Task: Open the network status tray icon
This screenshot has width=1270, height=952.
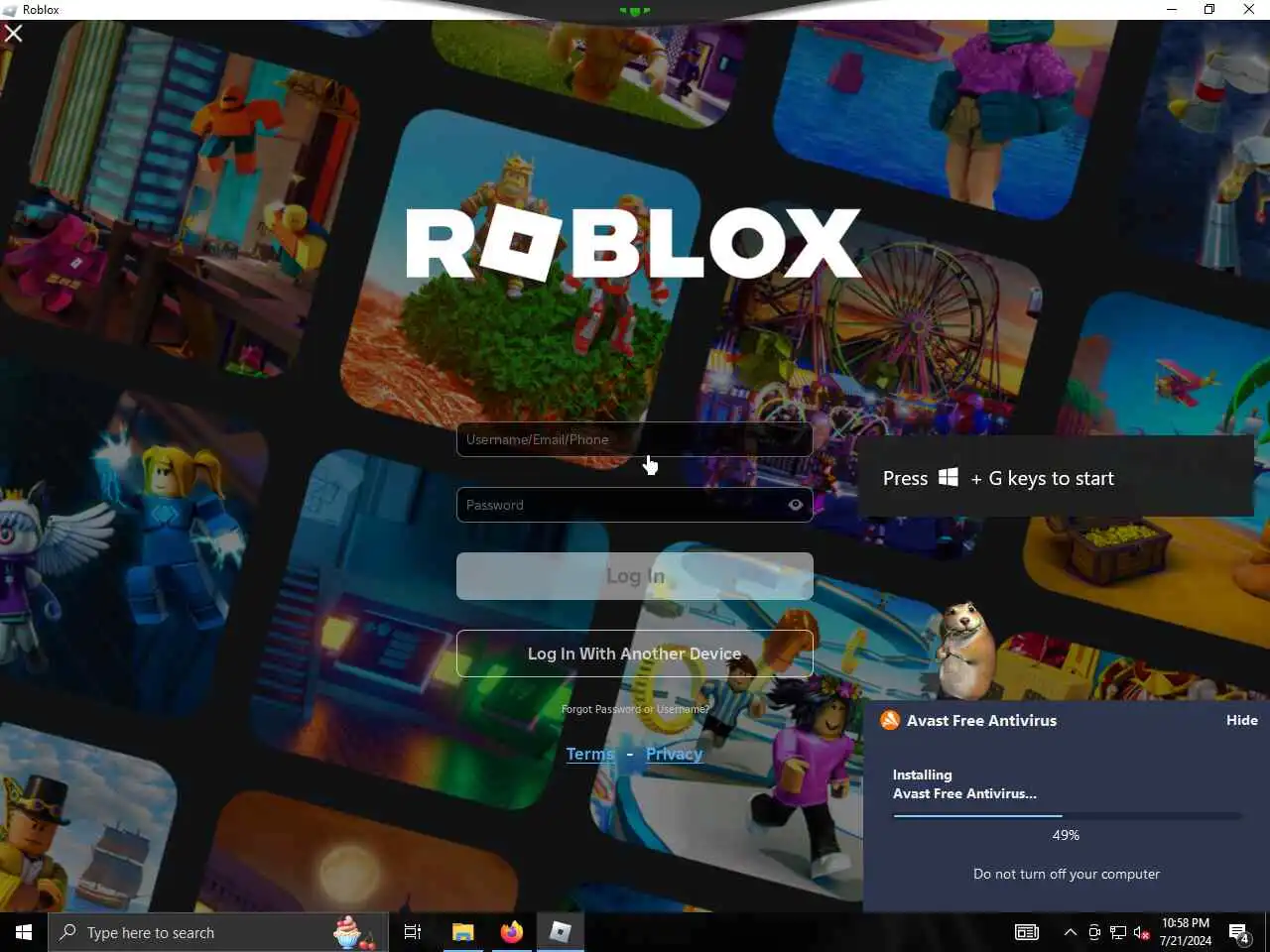Action: click(1118, 932)
